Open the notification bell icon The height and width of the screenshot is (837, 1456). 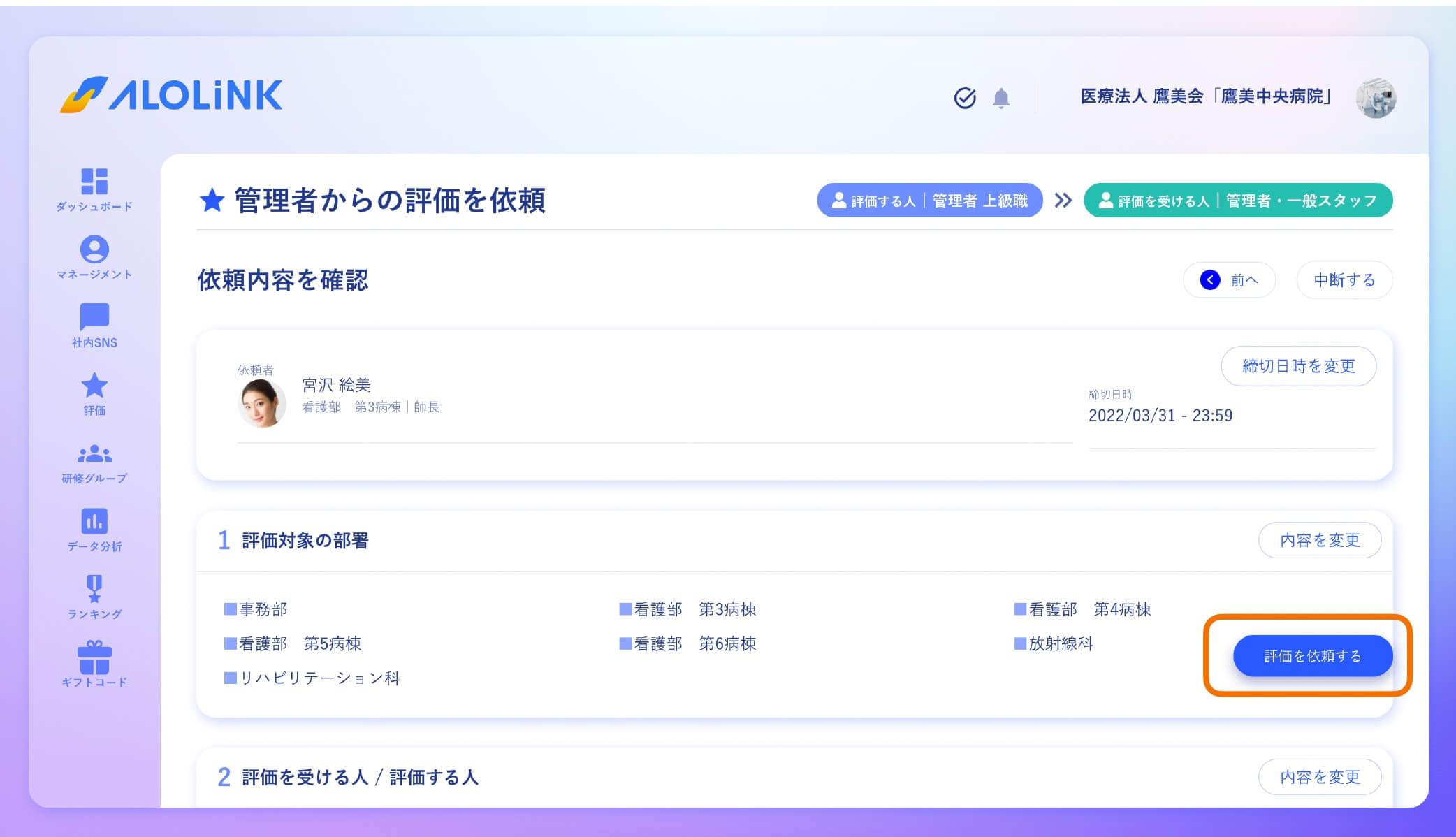(x=1002, y=98)
